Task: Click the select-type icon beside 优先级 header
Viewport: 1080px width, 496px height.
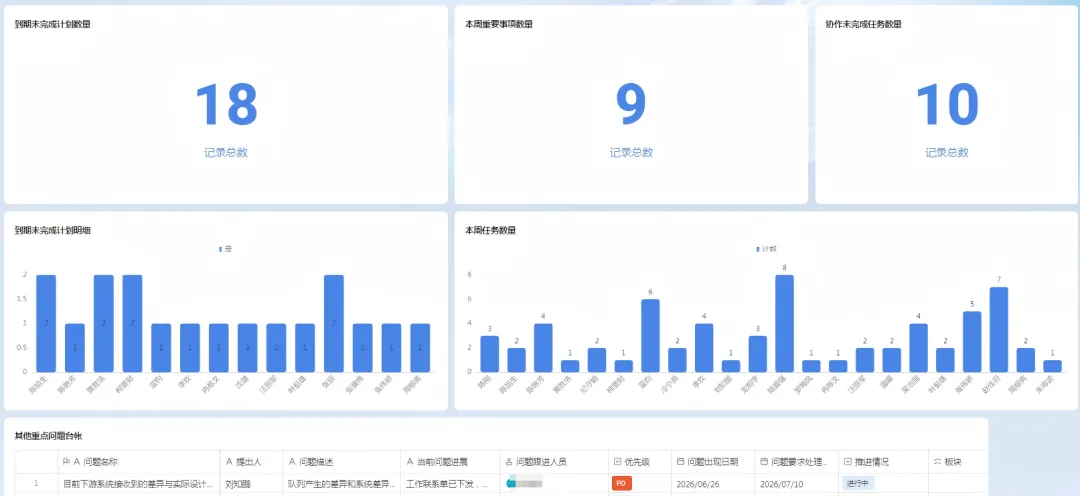Action: click(617, 462)
